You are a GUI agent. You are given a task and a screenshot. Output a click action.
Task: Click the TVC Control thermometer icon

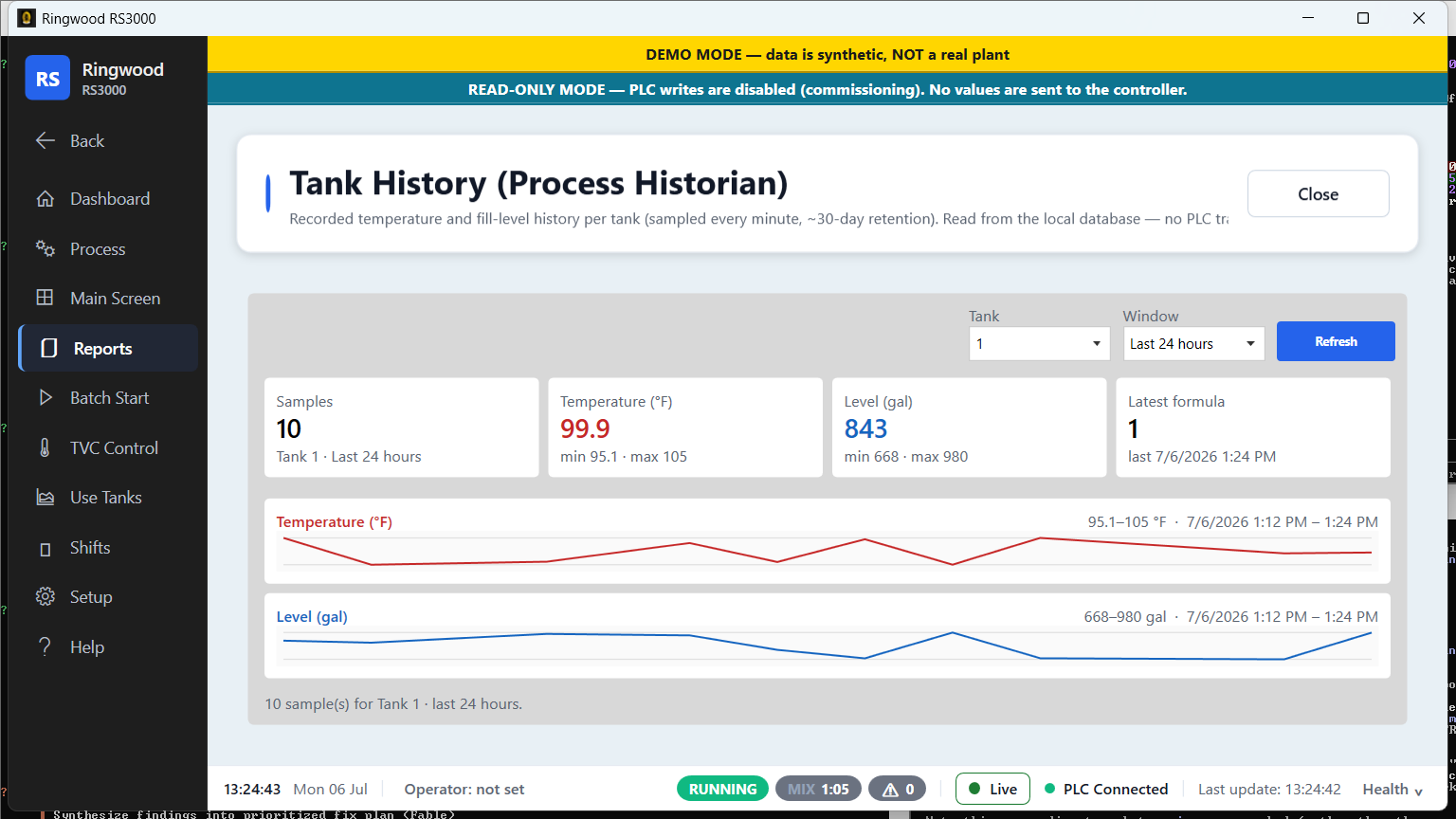pyautogui.click(x=45, y=447)
